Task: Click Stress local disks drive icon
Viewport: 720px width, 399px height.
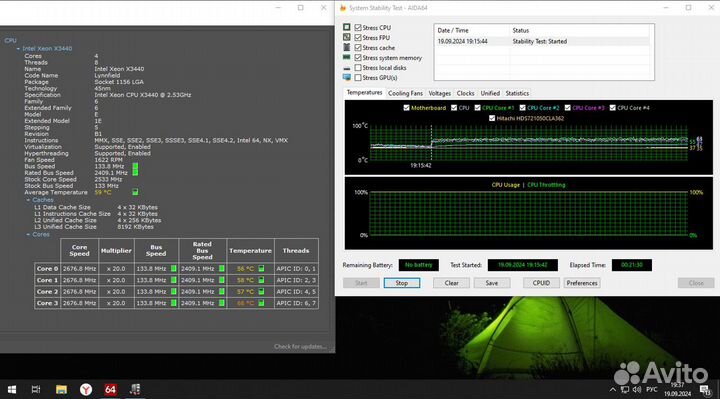Action: tap(347, 68)
